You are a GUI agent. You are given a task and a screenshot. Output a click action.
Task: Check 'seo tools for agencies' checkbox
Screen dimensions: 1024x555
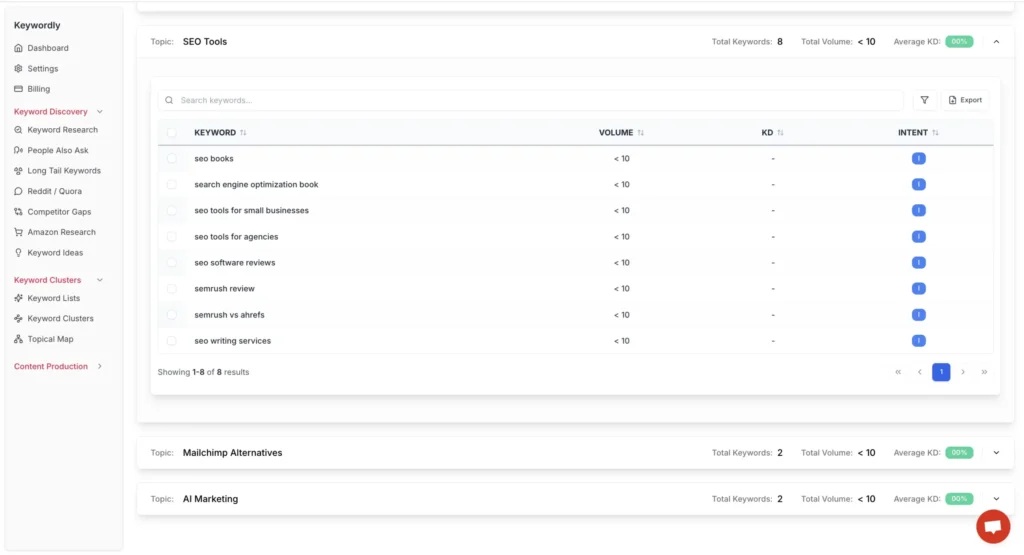[171, 236]
